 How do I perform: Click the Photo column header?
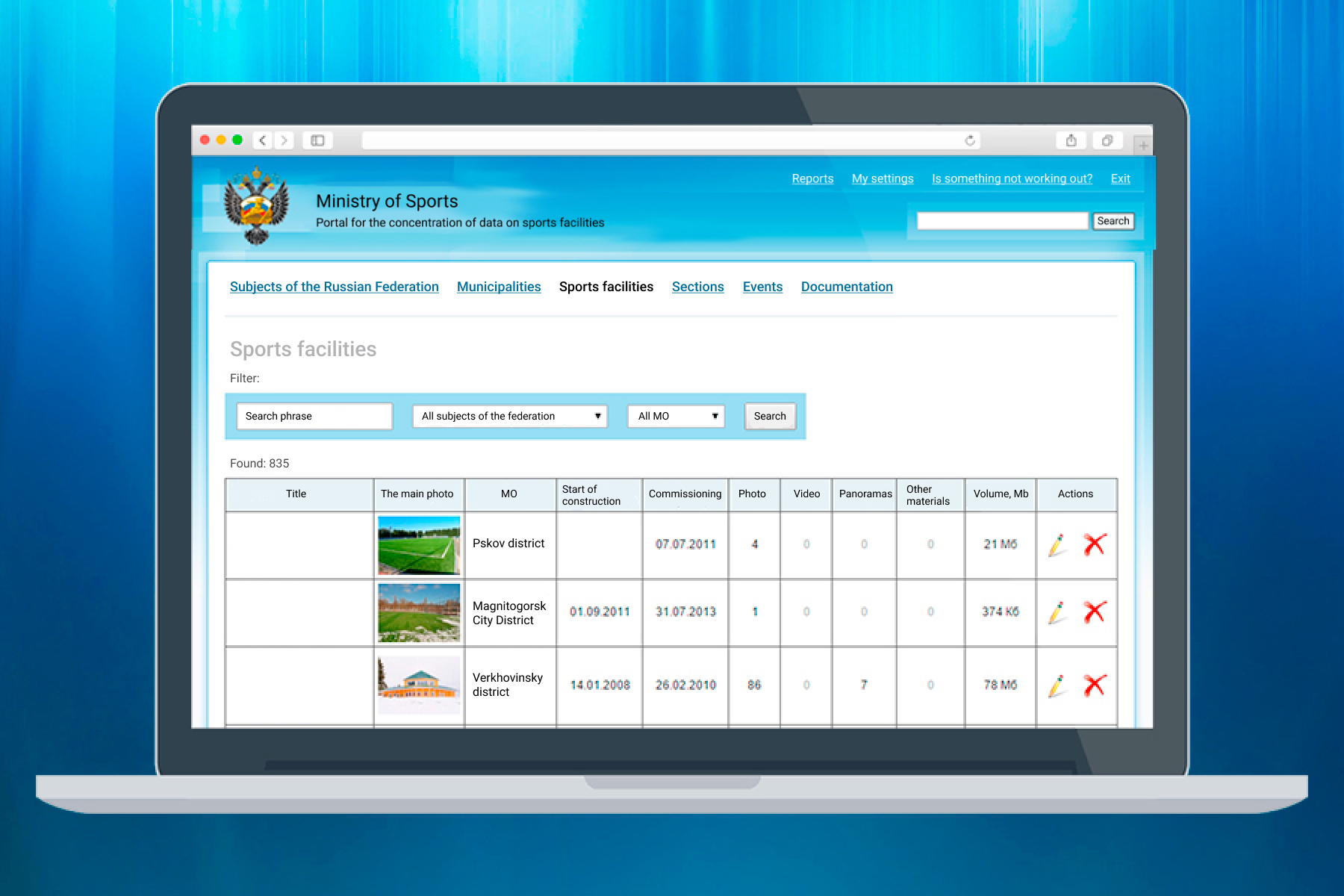753,494
